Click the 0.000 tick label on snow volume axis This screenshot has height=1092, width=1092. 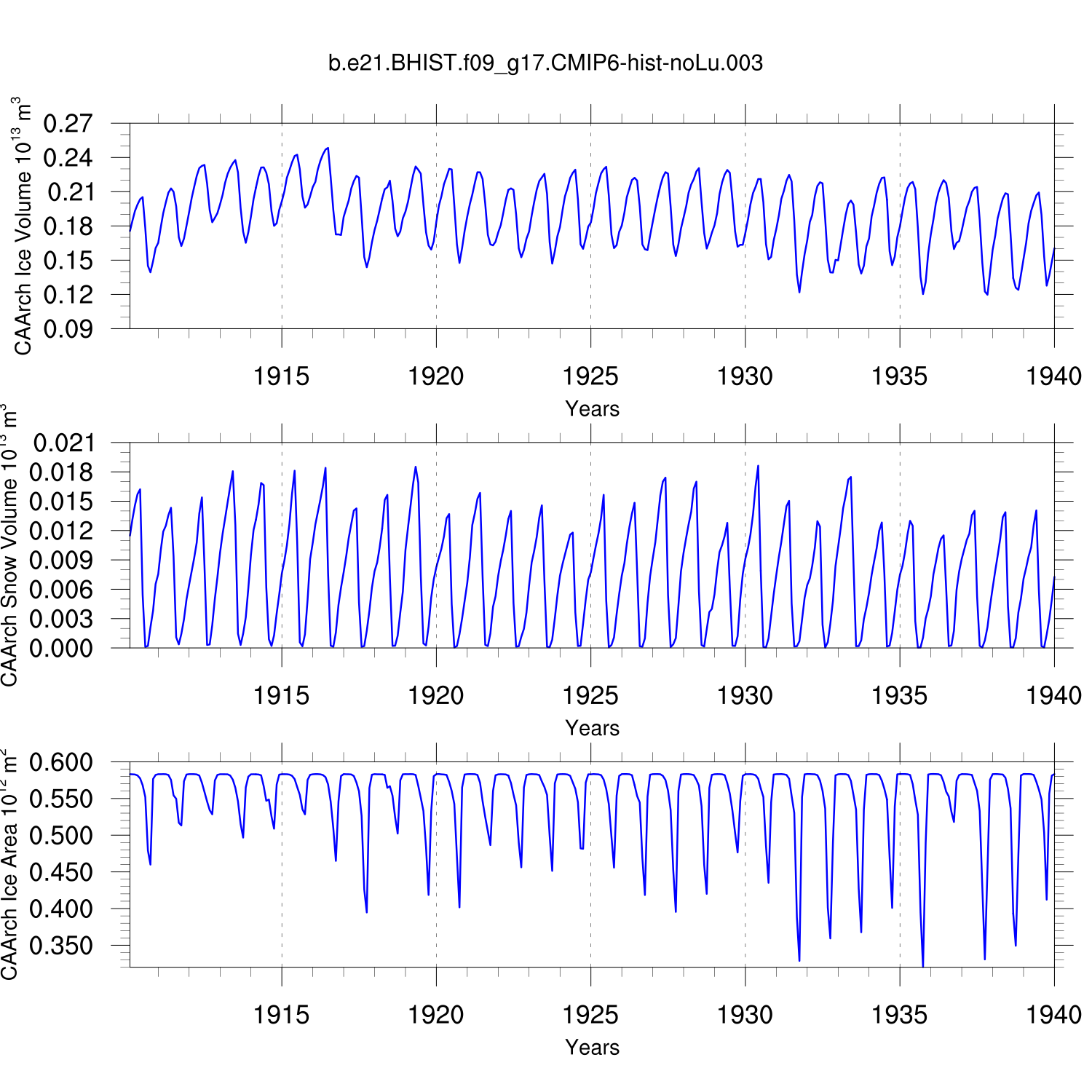61,648
